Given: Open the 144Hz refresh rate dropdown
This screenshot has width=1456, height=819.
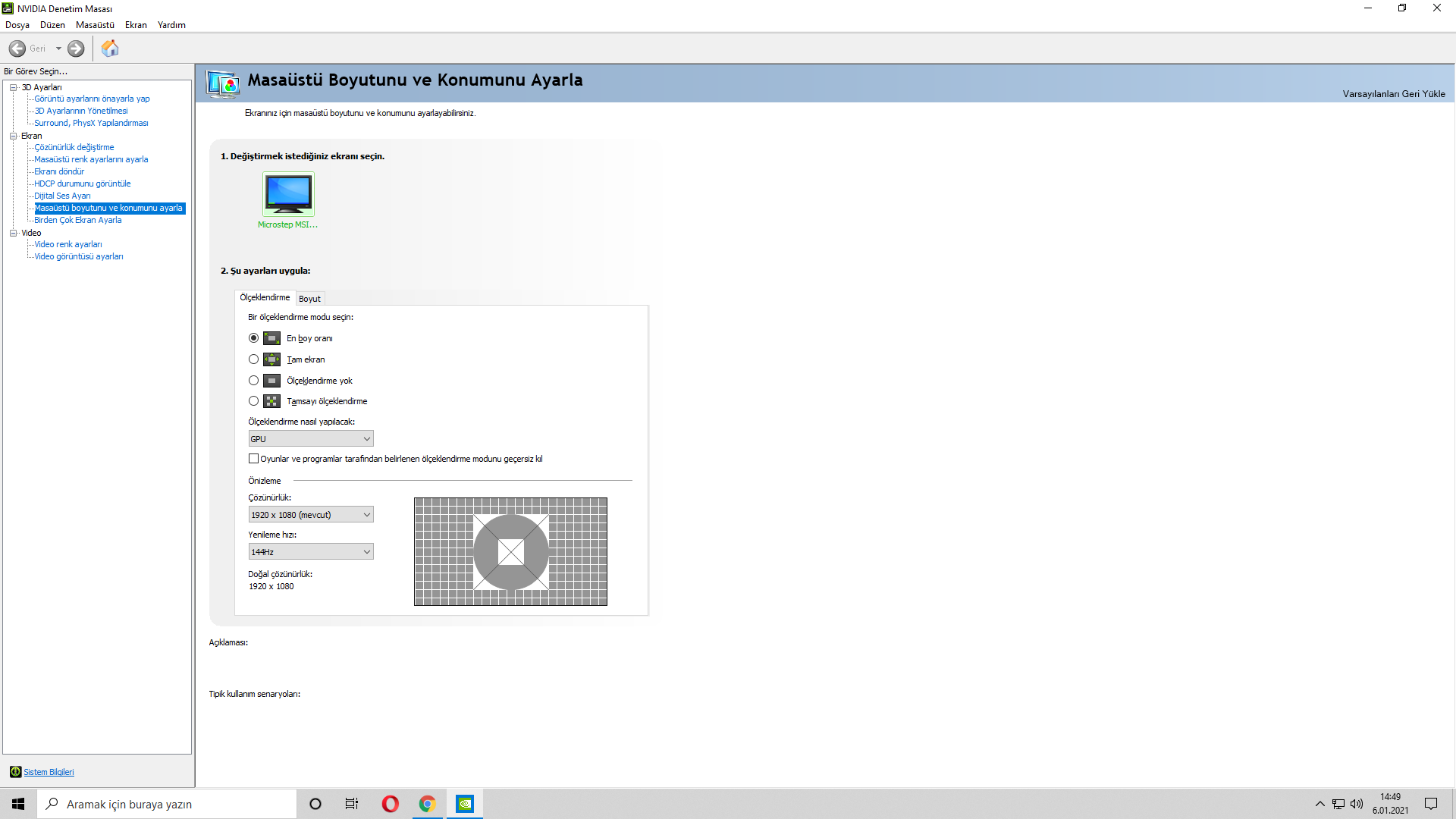Looking at the screenshot, I should click(311, 552).
